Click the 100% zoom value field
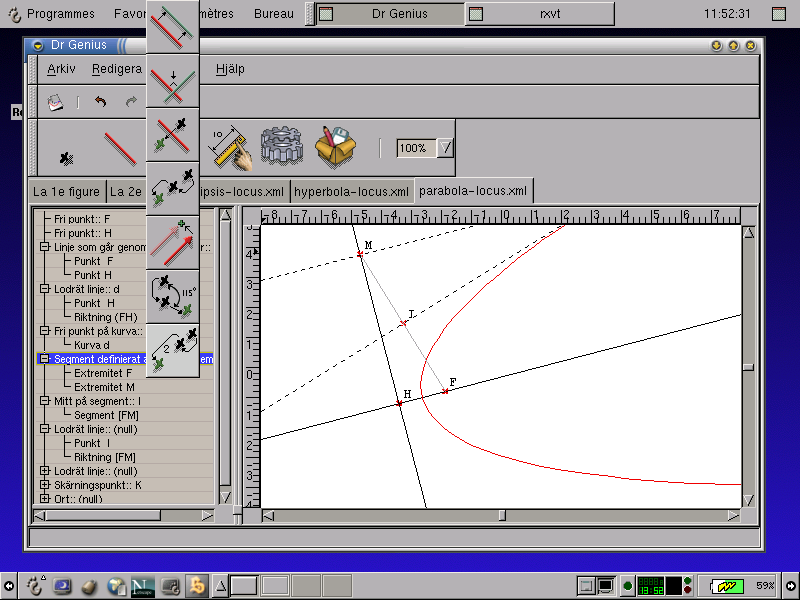 point(417,148)
